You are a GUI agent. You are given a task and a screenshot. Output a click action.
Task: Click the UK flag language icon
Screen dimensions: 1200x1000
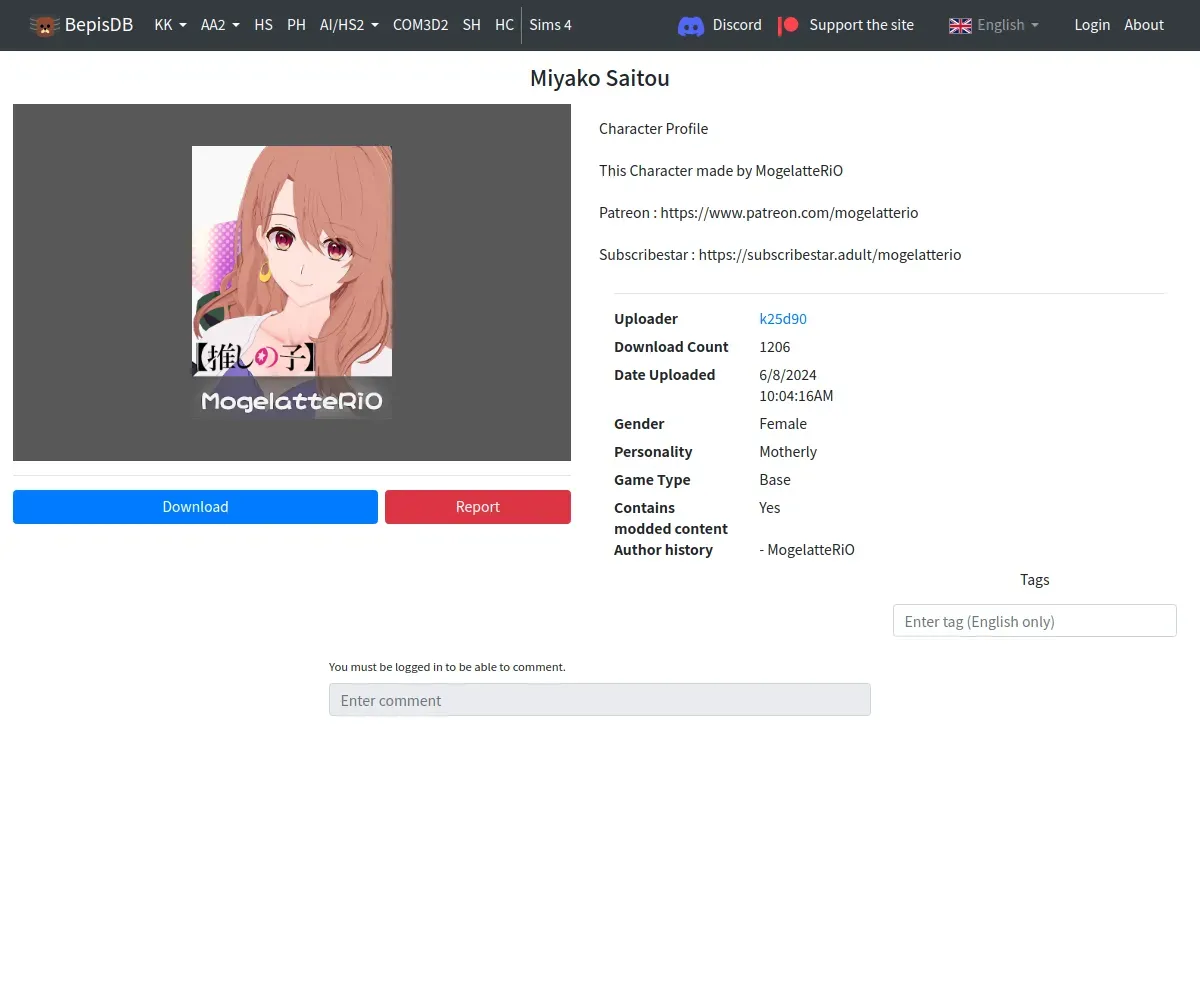[960, 25]
